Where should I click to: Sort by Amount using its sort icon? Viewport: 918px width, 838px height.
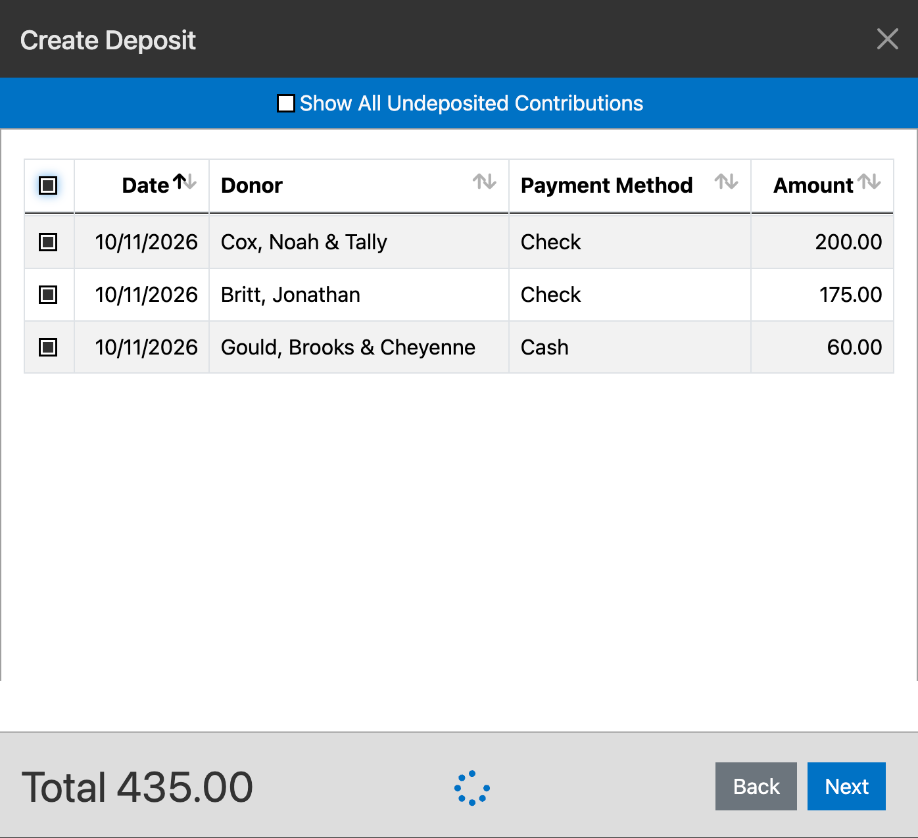869,182
